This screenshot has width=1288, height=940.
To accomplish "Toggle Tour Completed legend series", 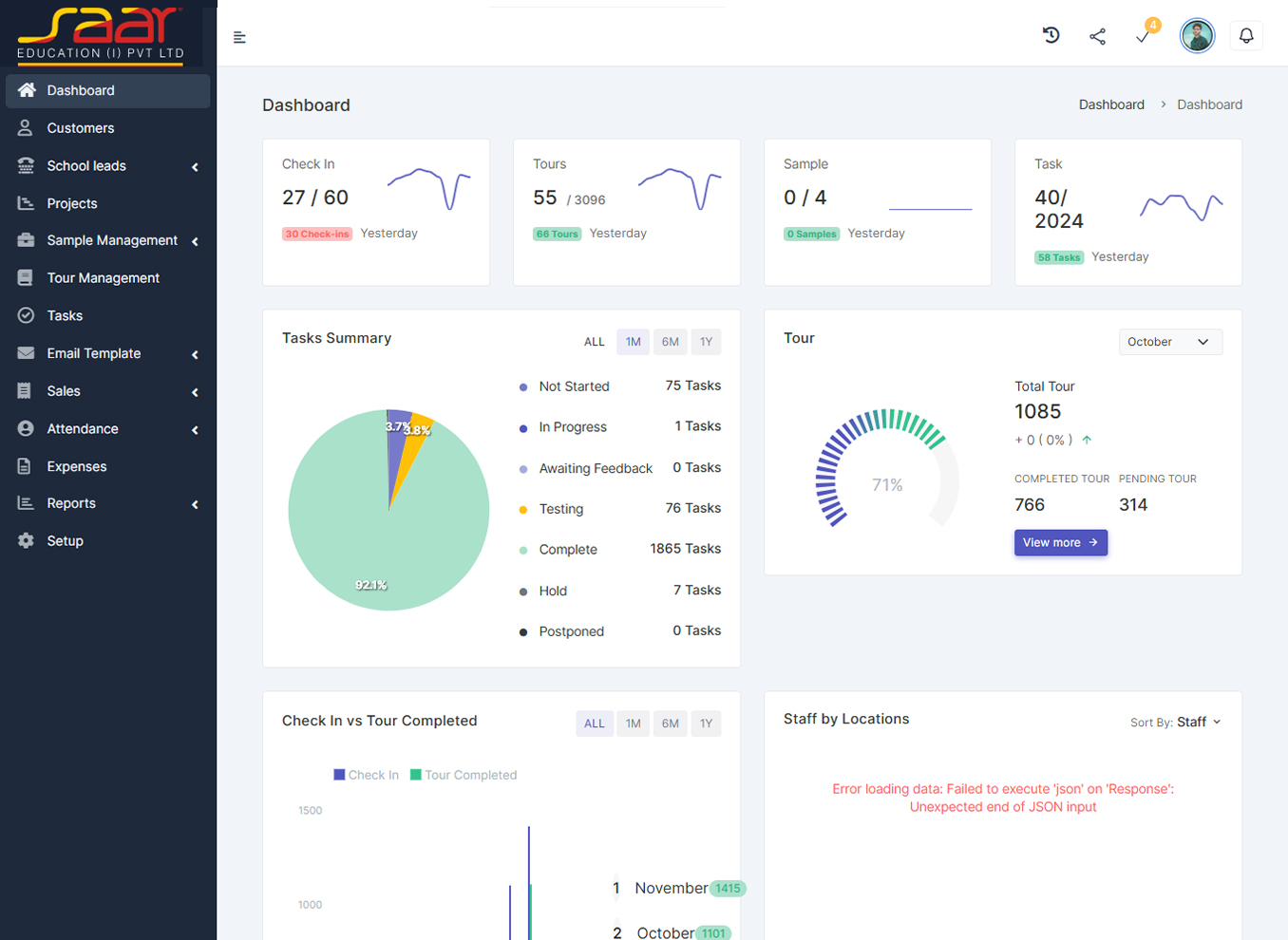I will coord(464,775).
